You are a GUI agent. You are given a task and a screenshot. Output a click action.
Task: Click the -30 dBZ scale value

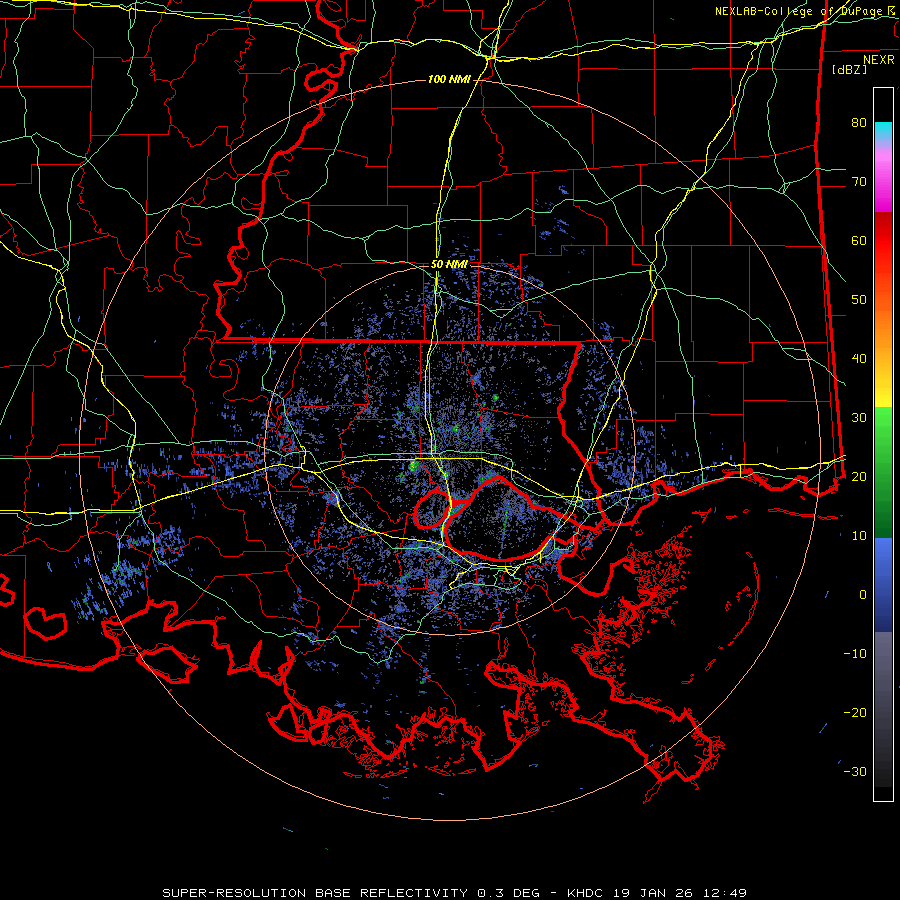point(855,771)
